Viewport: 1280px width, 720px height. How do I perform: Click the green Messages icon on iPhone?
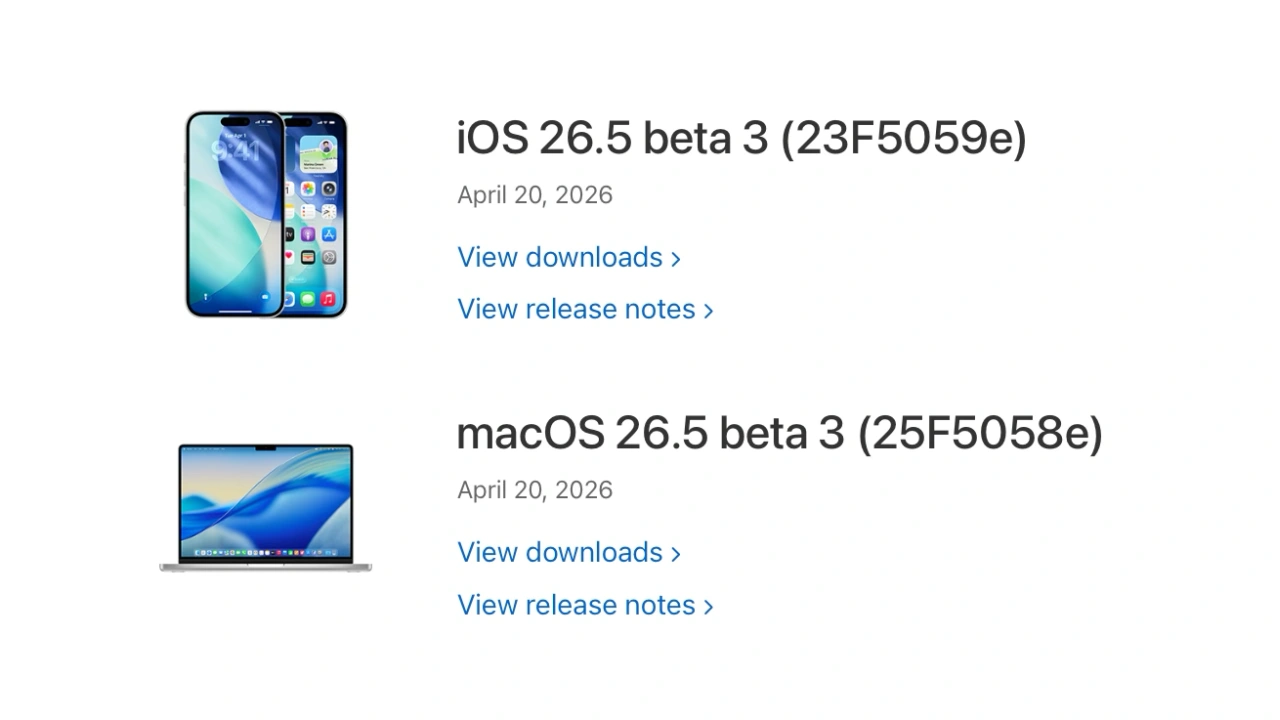(308, 299)
